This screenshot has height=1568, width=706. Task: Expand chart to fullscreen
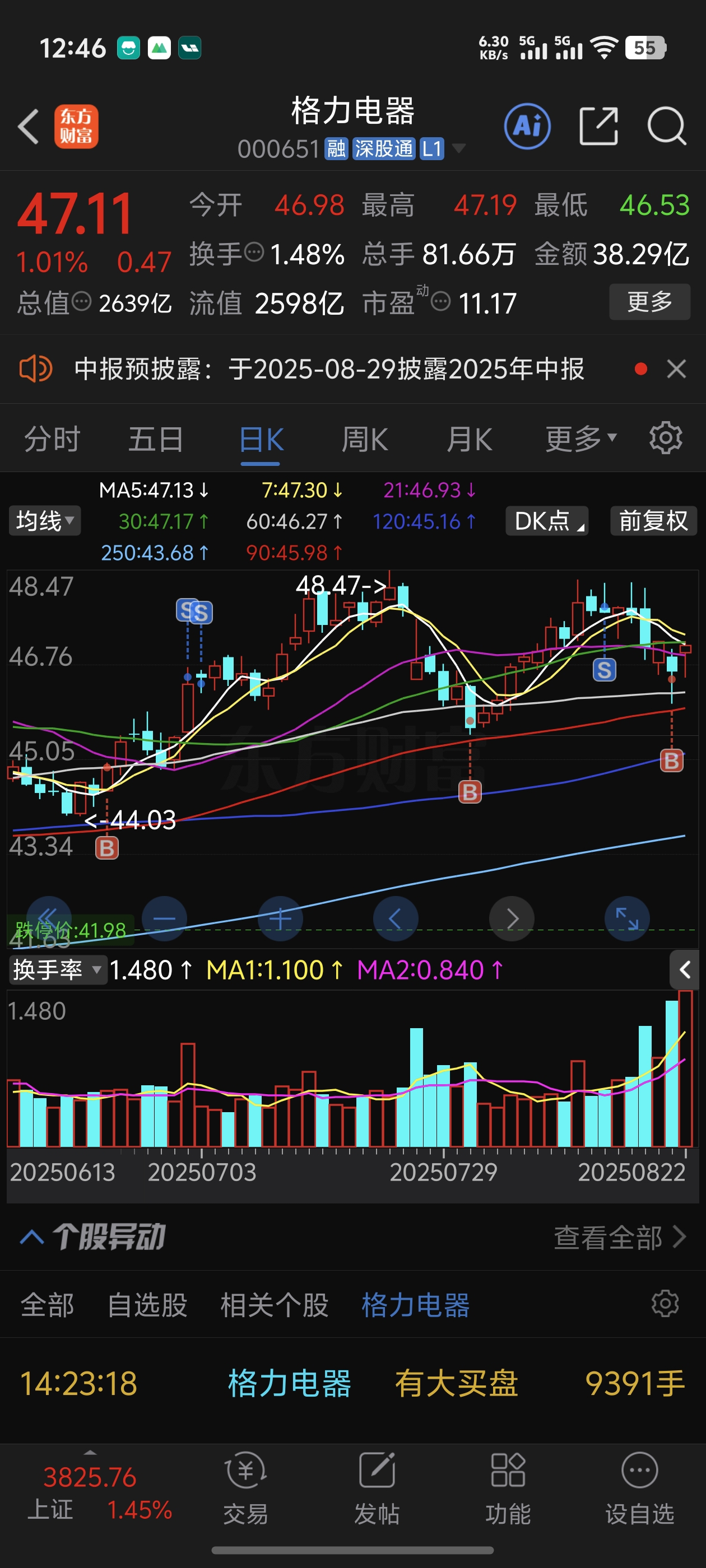(627, 918)
